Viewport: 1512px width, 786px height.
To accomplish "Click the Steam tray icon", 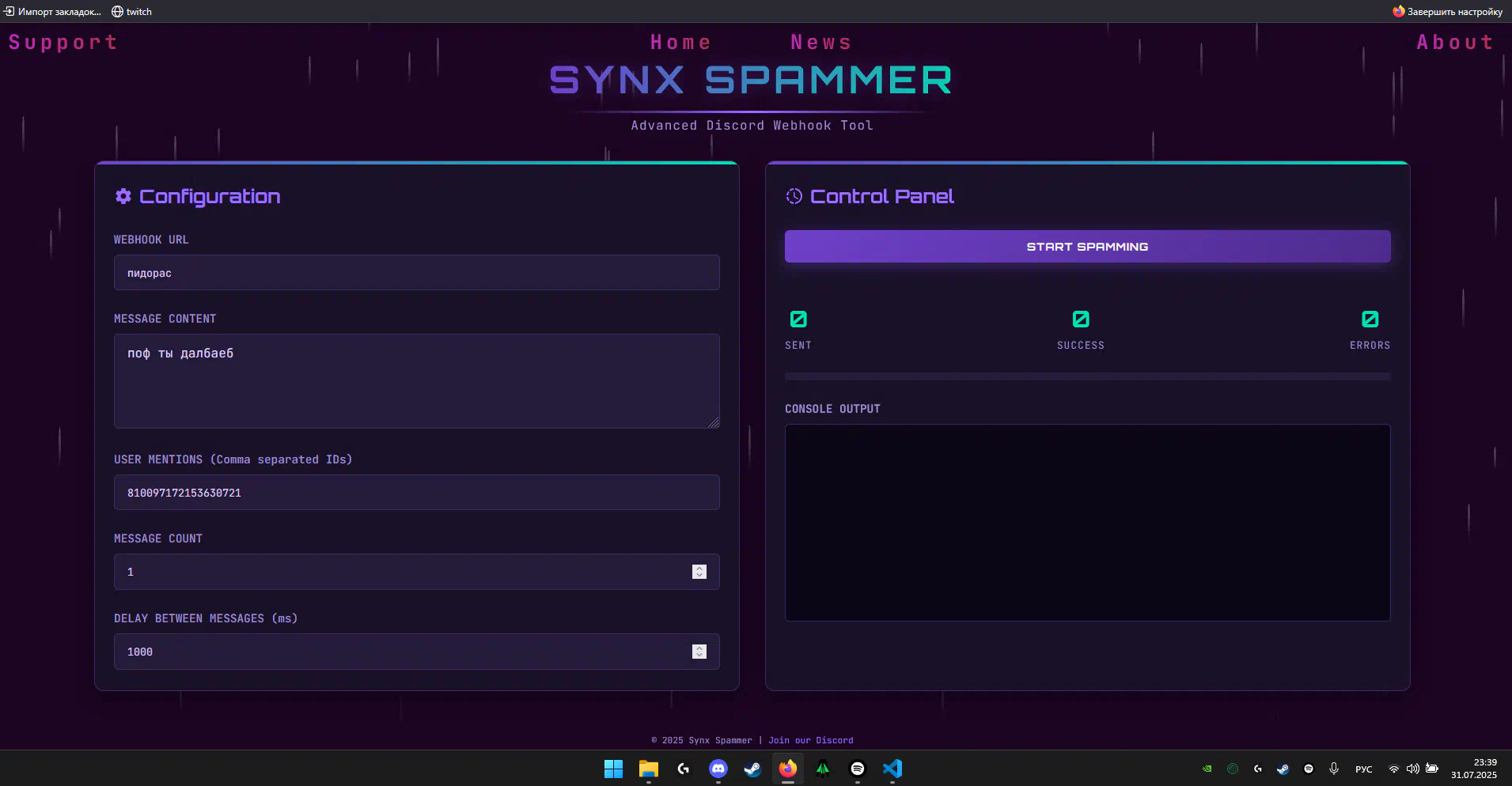I will [1283, 769].
